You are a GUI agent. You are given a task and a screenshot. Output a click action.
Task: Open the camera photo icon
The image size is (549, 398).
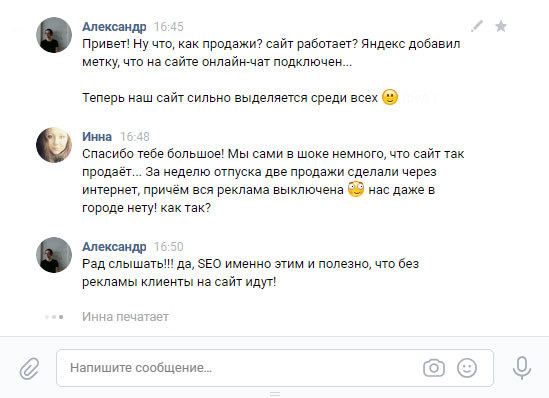pos(434,368)
